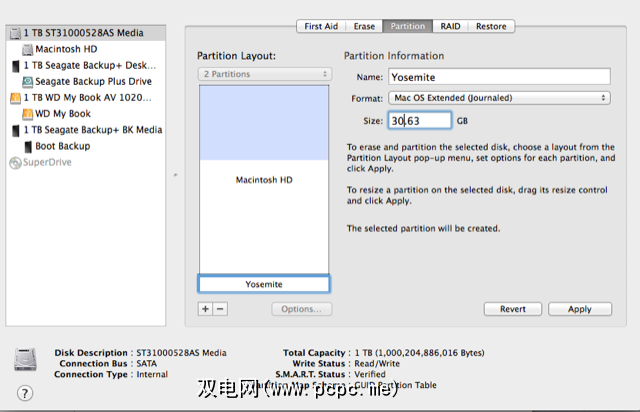Select 1 TB ST31000528AS Media in sidebar
The height and width of the screenshot is (412, 640).
click(x=86, y=33)
